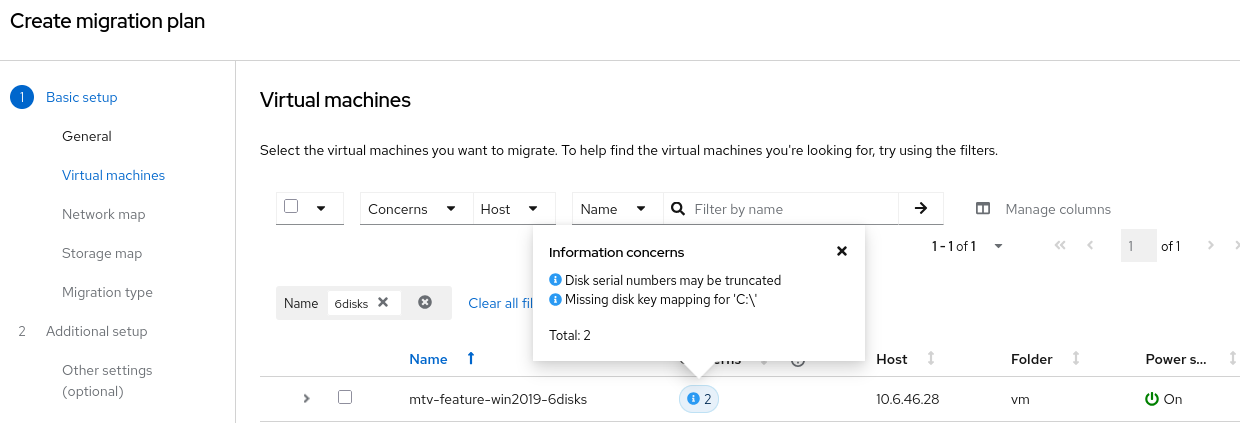Expand the mtv-feature-win2019-6disks row
This screenshot has width=1240, height=423.
(x=307, y=398)
